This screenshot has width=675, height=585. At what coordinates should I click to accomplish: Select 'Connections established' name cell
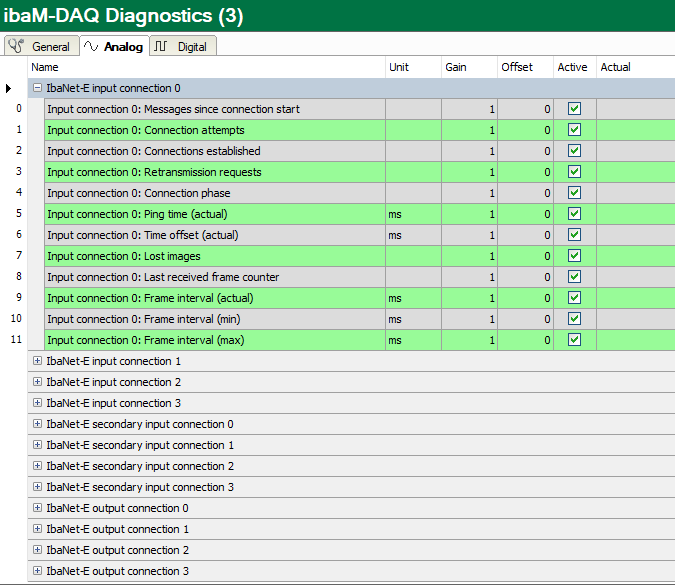215,151
